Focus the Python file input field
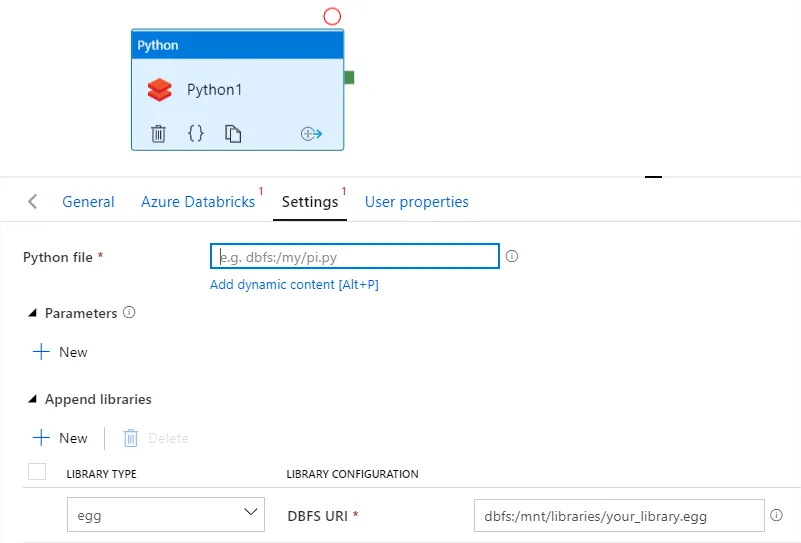 [x=355, y=256]
